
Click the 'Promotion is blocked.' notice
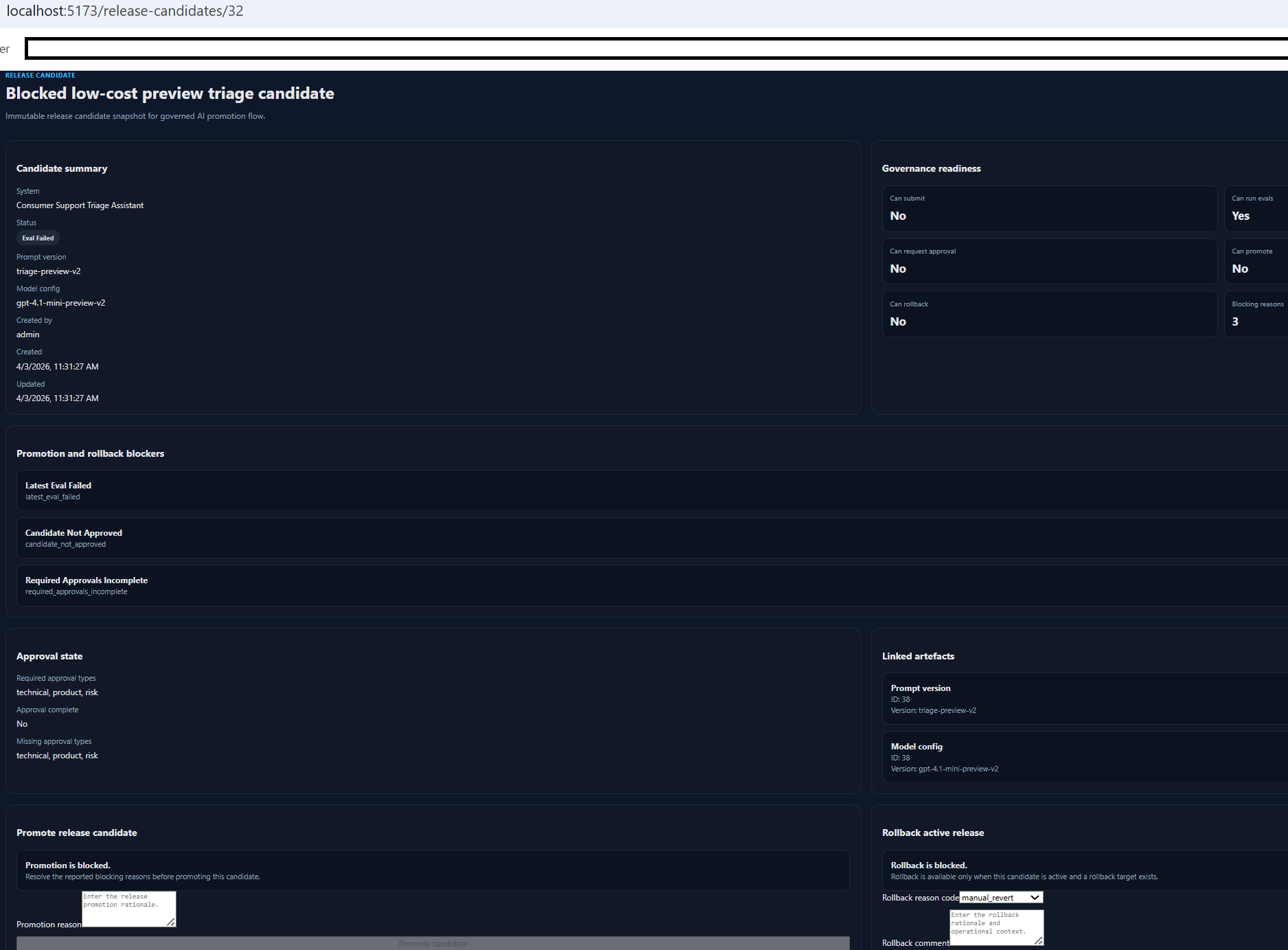click(x=433, y=870)
